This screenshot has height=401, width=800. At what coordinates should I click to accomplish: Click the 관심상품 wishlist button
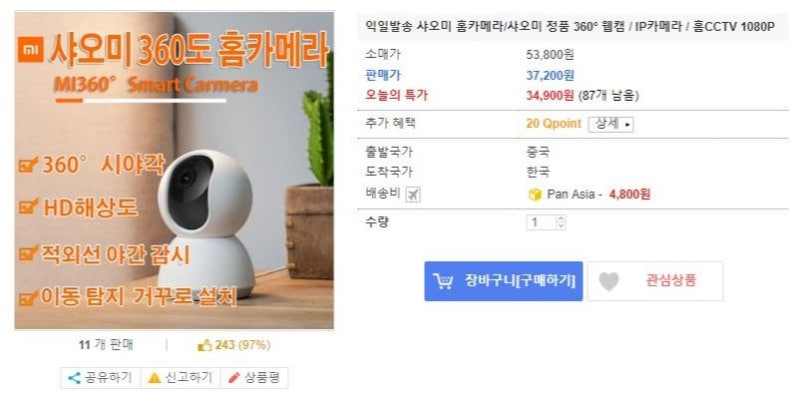click(655, 281)
